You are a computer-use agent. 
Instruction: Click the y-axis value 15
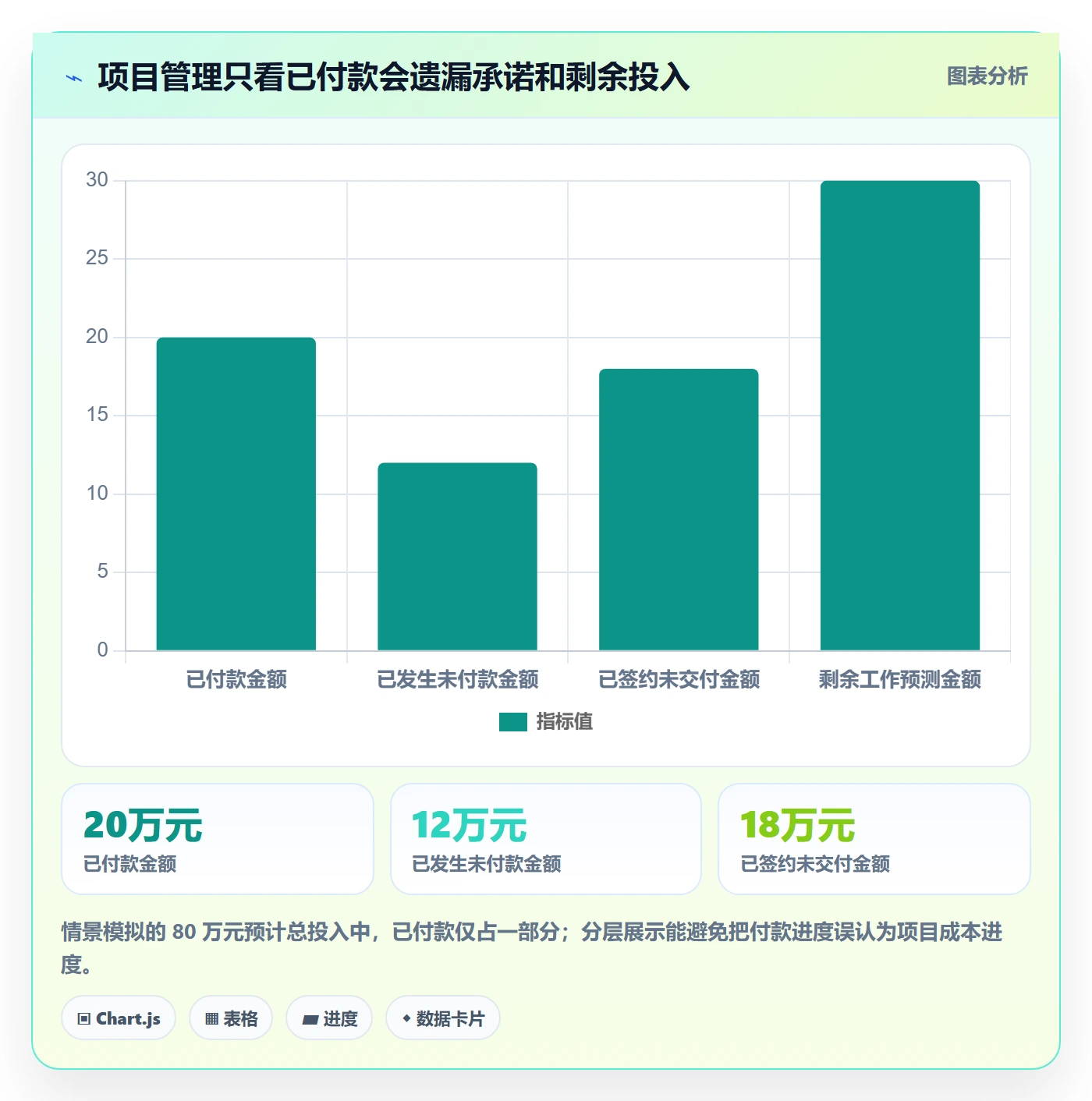tap(97, 415)
